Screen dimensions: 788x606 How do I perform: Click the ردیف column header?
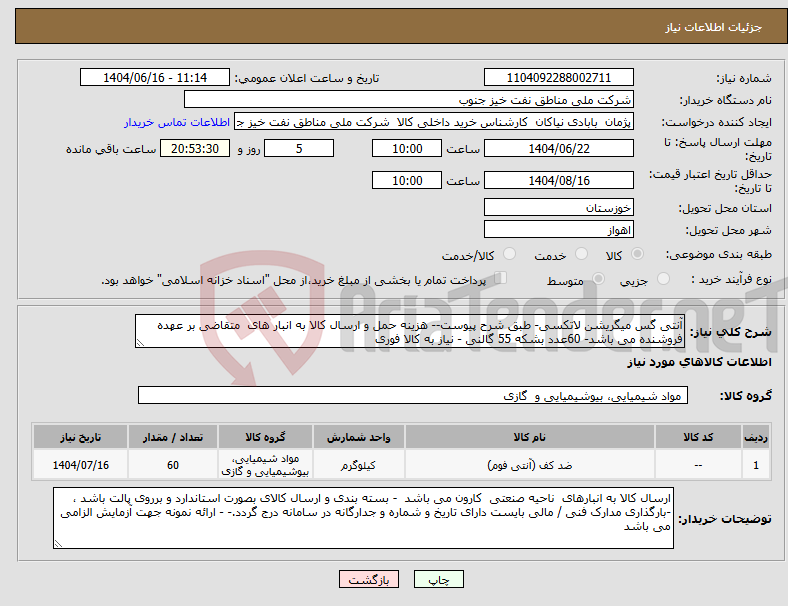coord(755,437)
